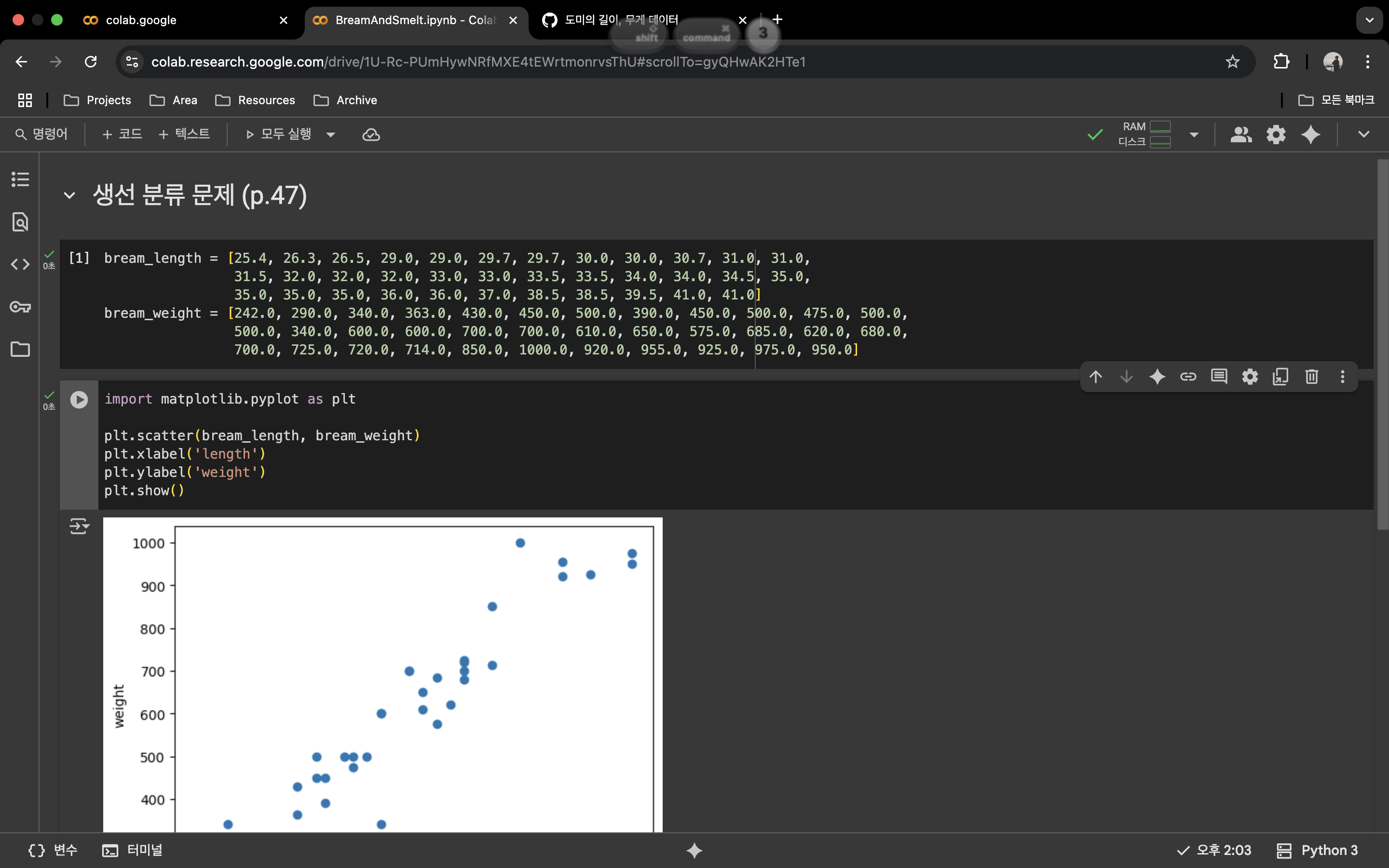Click the notebook vertical scrollbar
Viewport: 1389px width, 868px height.
click(1382, 344)
